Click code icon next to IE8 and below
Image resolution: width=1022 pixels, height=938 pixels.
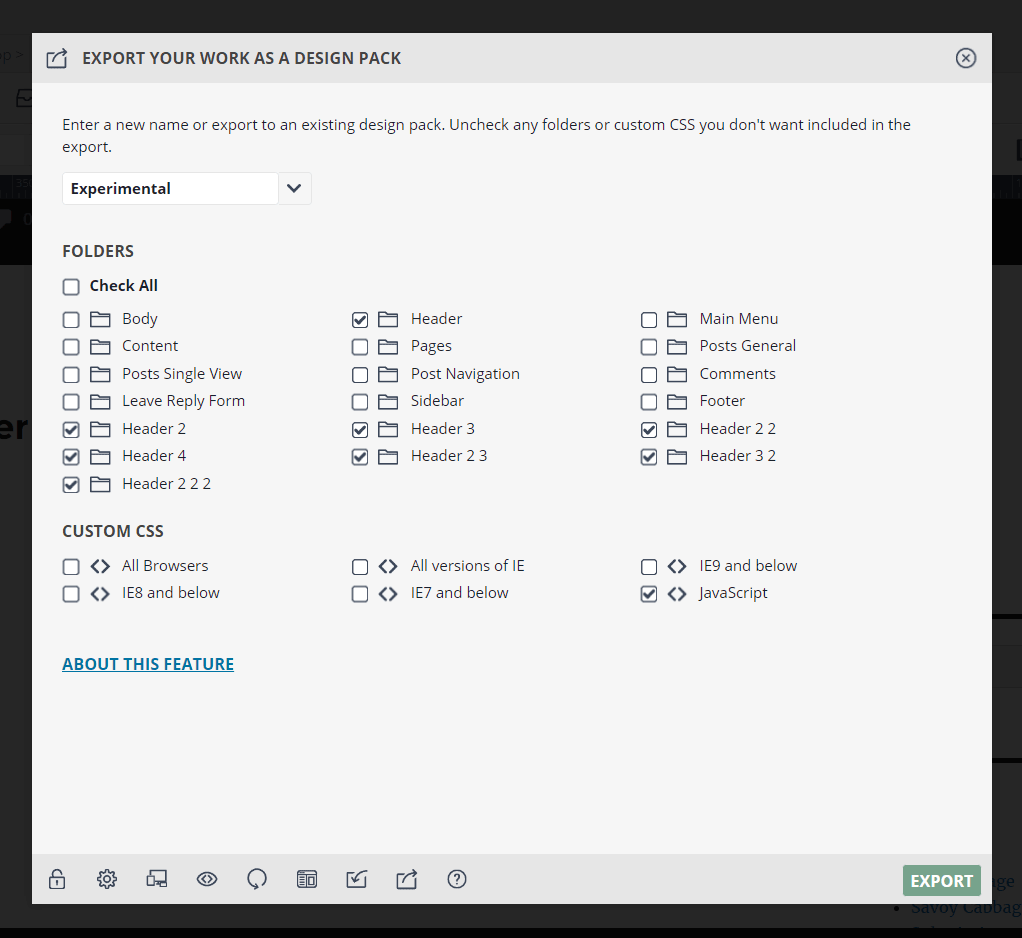click(x=100, y=593)
